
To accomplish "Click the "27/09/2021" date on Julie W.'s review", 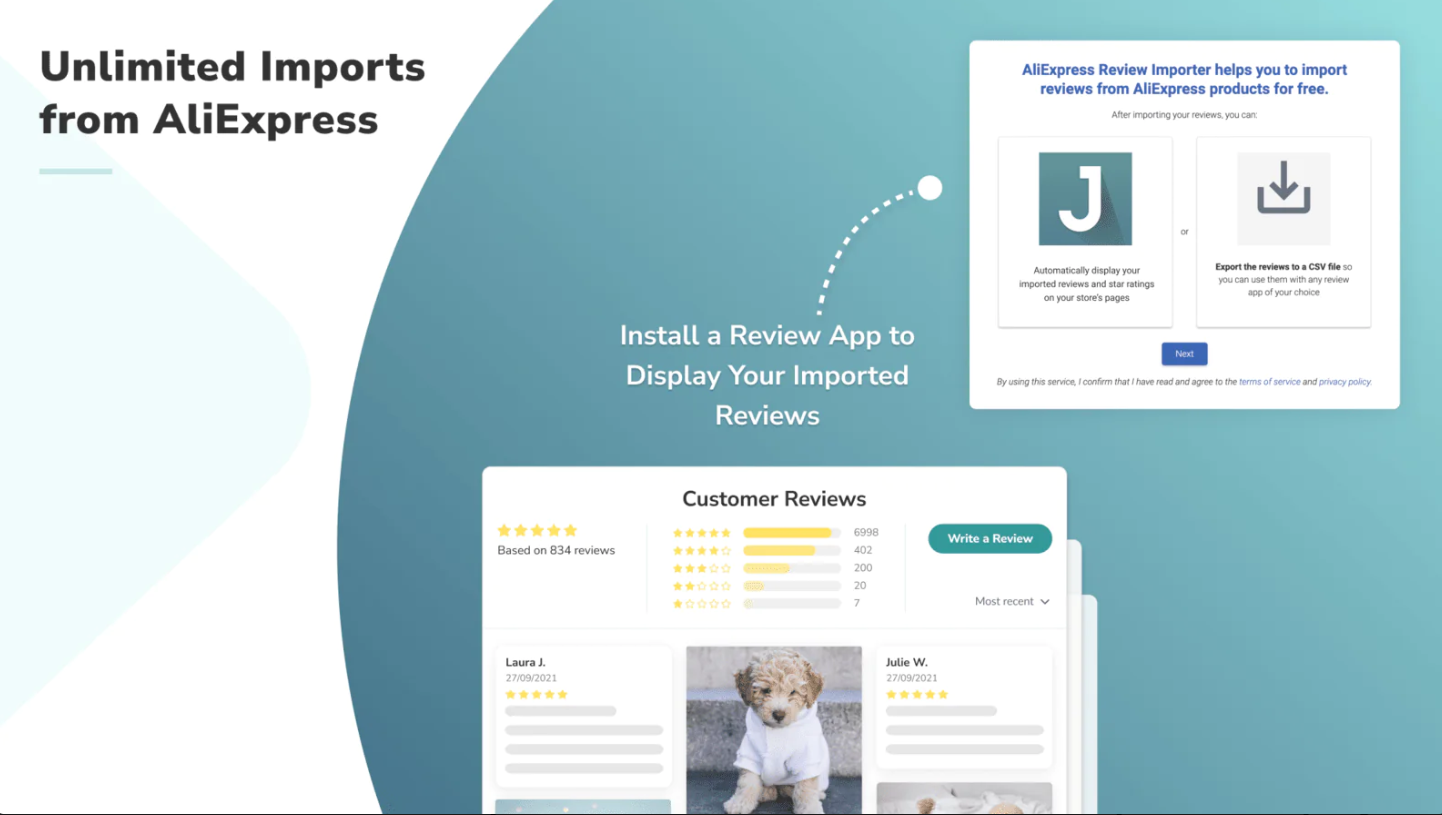I will coord(911,678).
